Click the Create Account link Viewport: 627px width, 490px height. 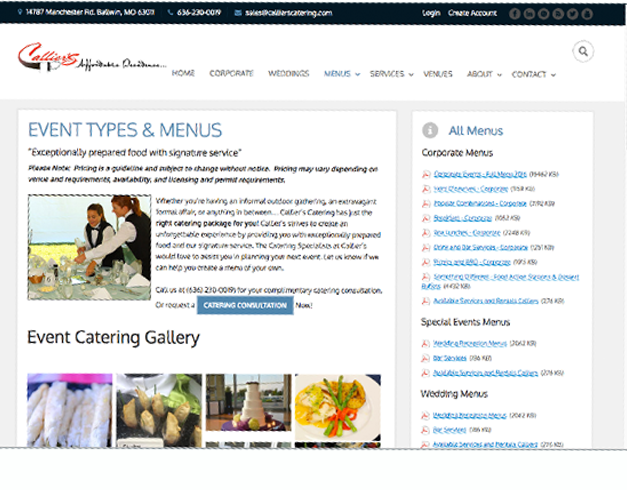pos(472,13)
